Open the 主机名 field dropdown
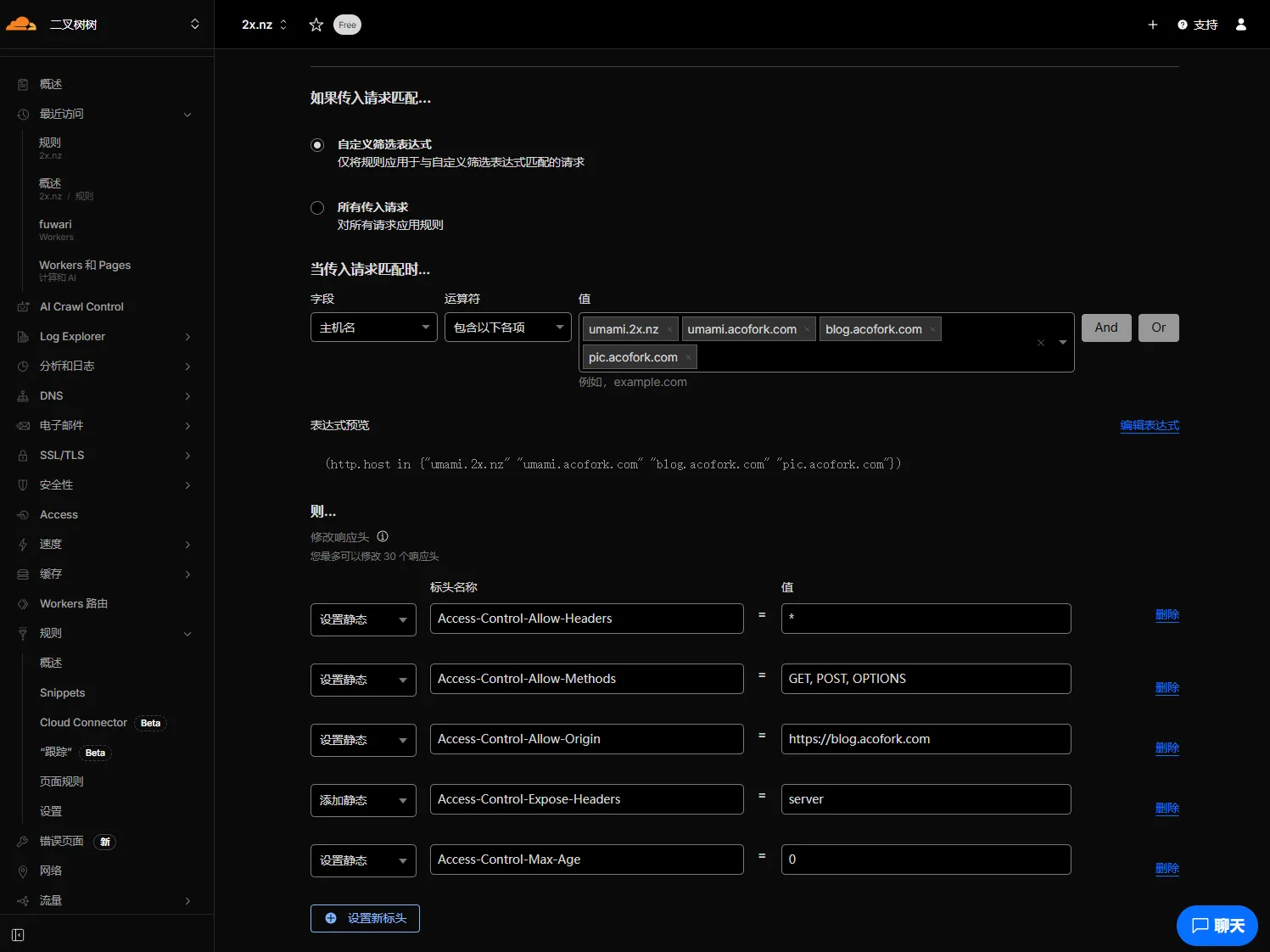This screenshot has width=1270, height=952. (x=373, y=328)
